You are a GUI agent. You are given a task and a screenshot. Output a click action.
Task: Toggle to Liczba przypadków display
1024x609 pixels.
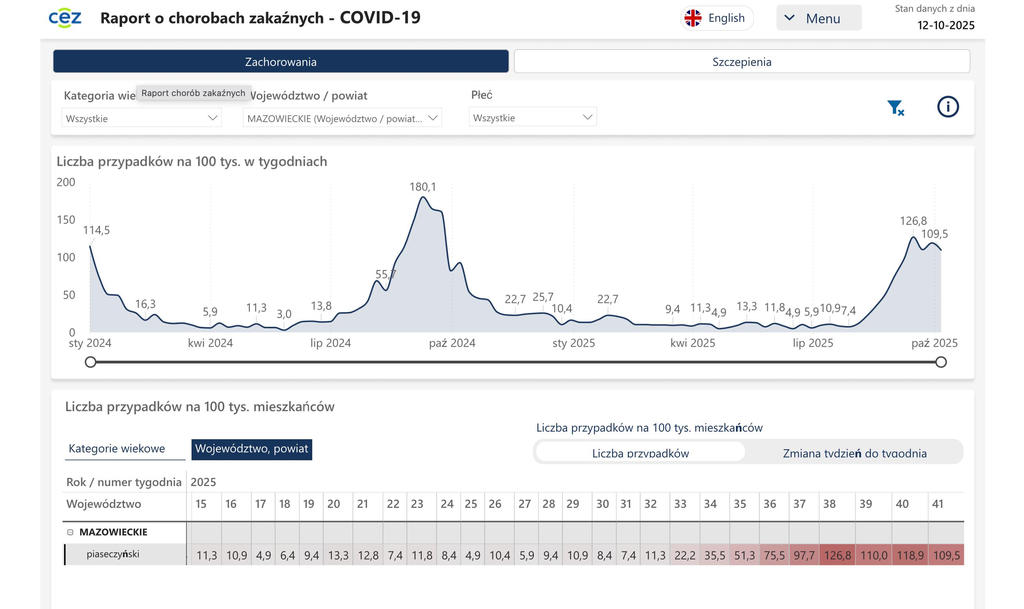point(640,453)
